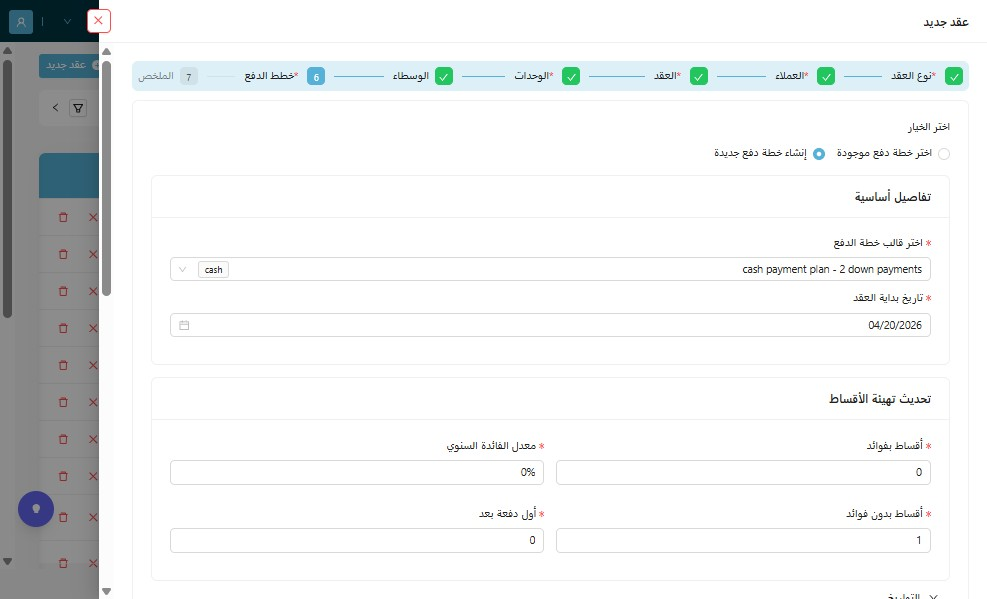Focus the معدل الفائدة السنوي input field
This screenshot has width=987, height=599.
[357, 473]
